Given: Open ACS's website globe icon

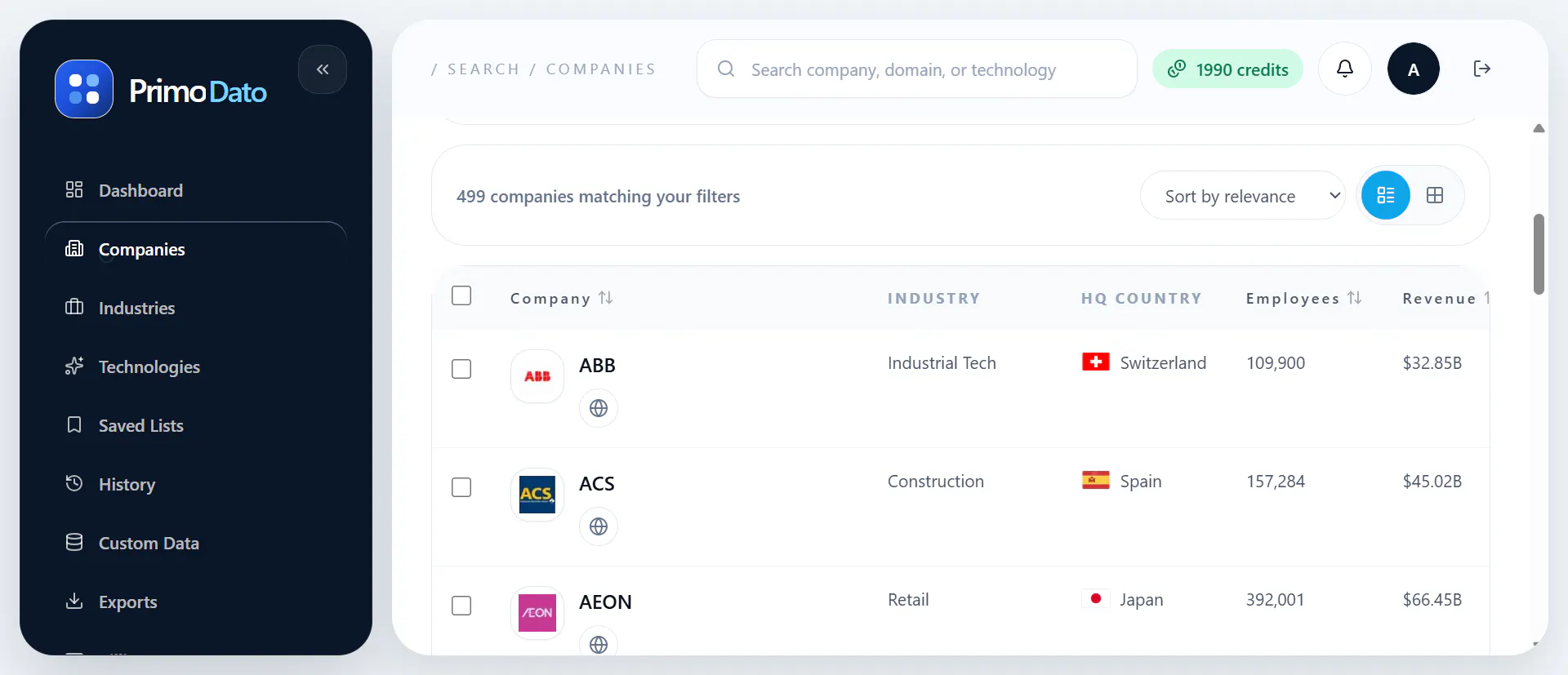Looking at the screenshot, I should (599, 526).
